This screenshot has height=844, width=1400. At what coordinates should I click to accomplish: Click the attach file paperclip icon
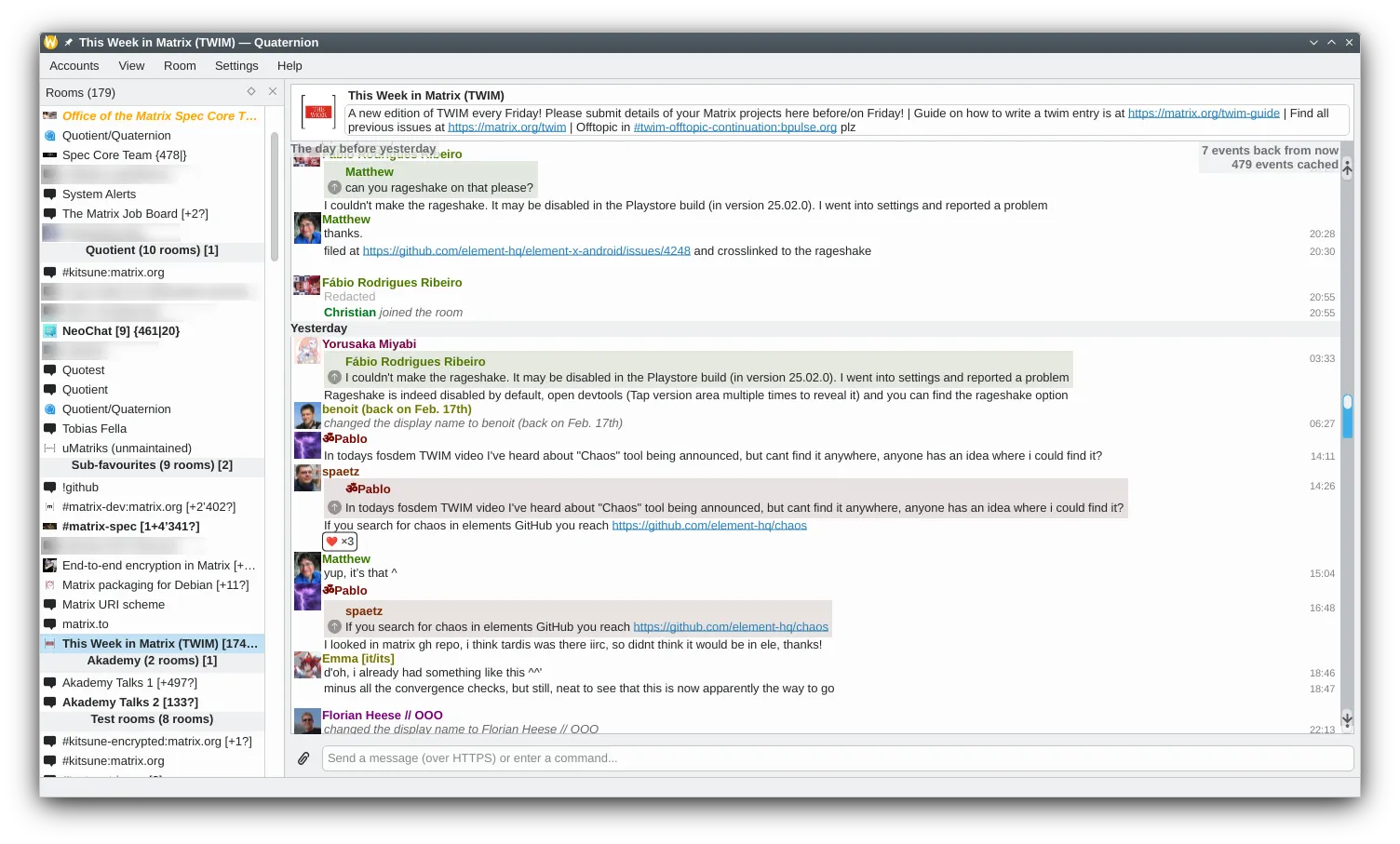303,758
